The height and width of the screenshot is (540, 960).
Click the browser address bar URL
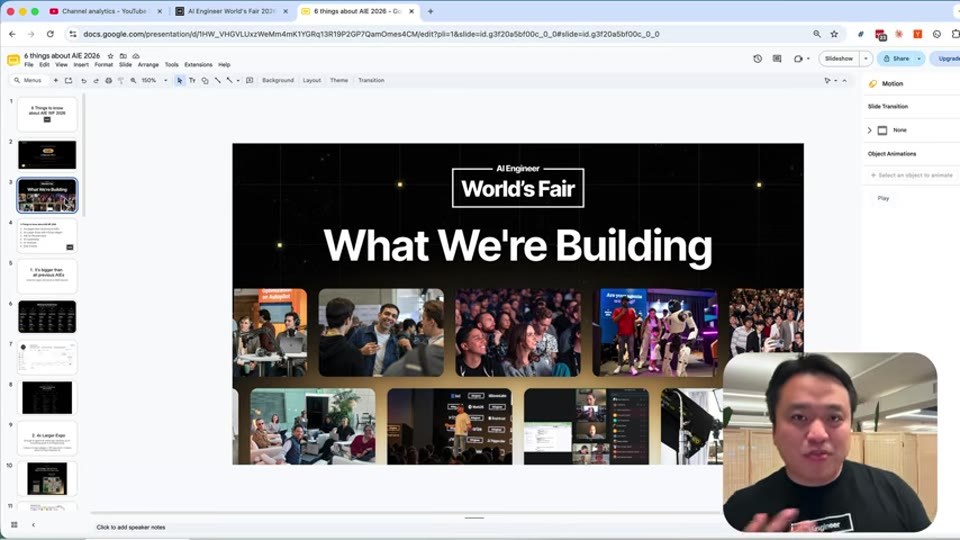371,34
